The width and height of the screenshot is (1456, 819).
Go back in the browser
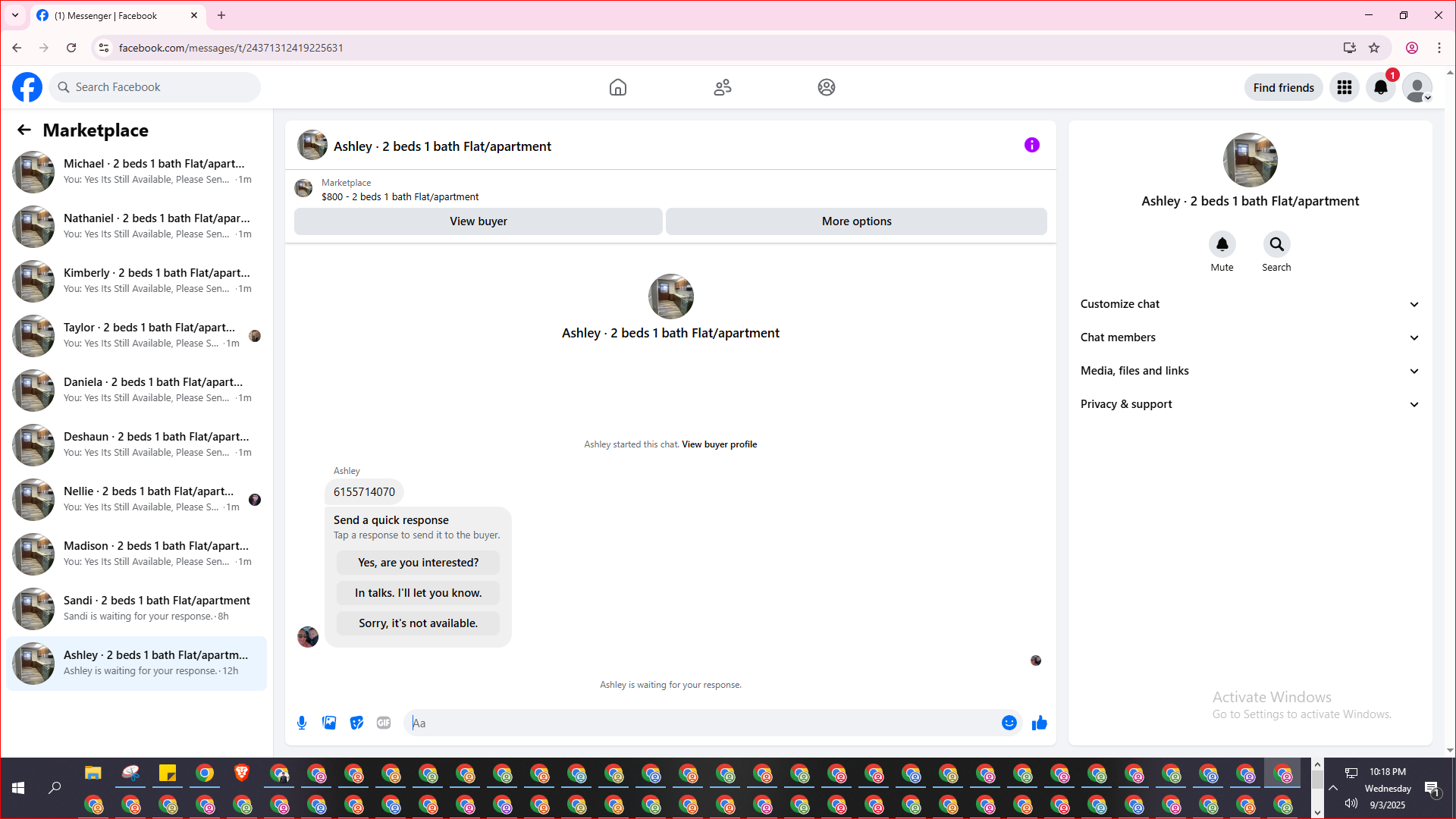coord(17,48)
